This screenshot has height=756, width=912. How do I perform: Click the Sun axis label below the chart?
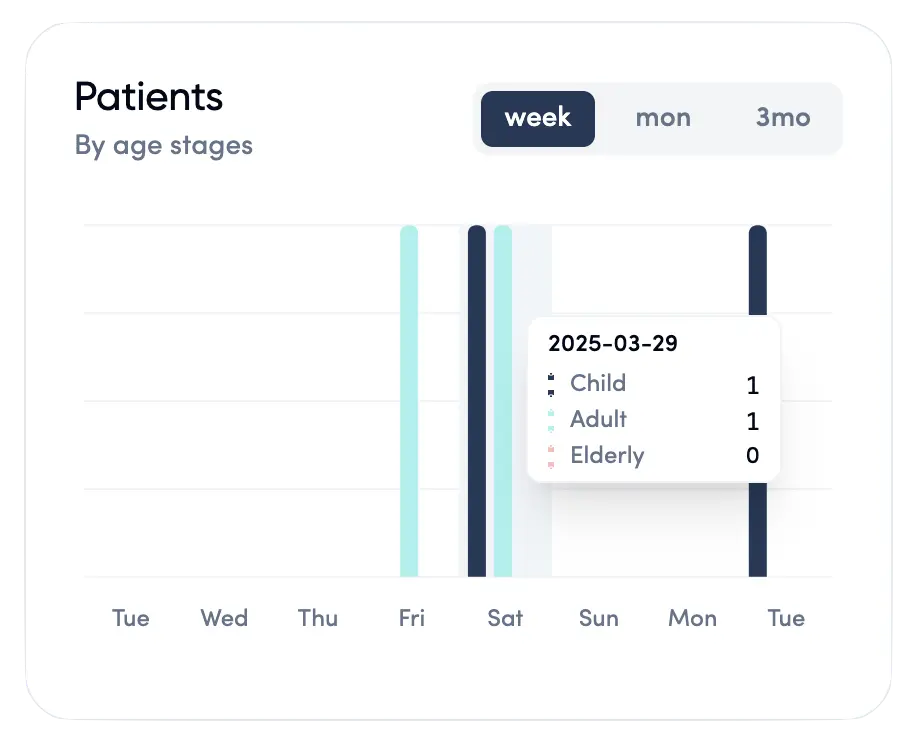tap(598, 618)
